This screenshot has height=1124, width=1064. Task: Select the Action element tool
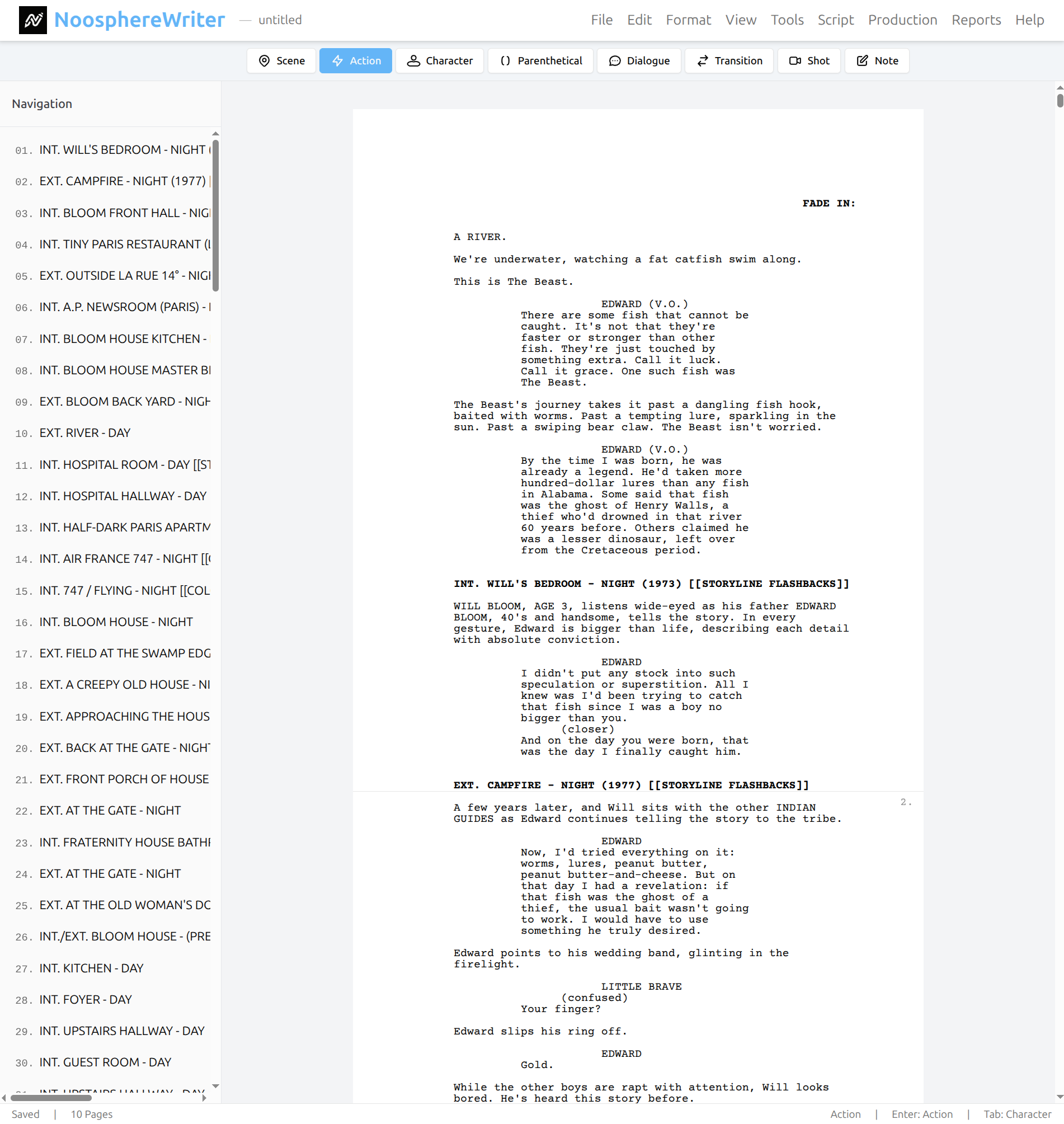pos(355,60)
